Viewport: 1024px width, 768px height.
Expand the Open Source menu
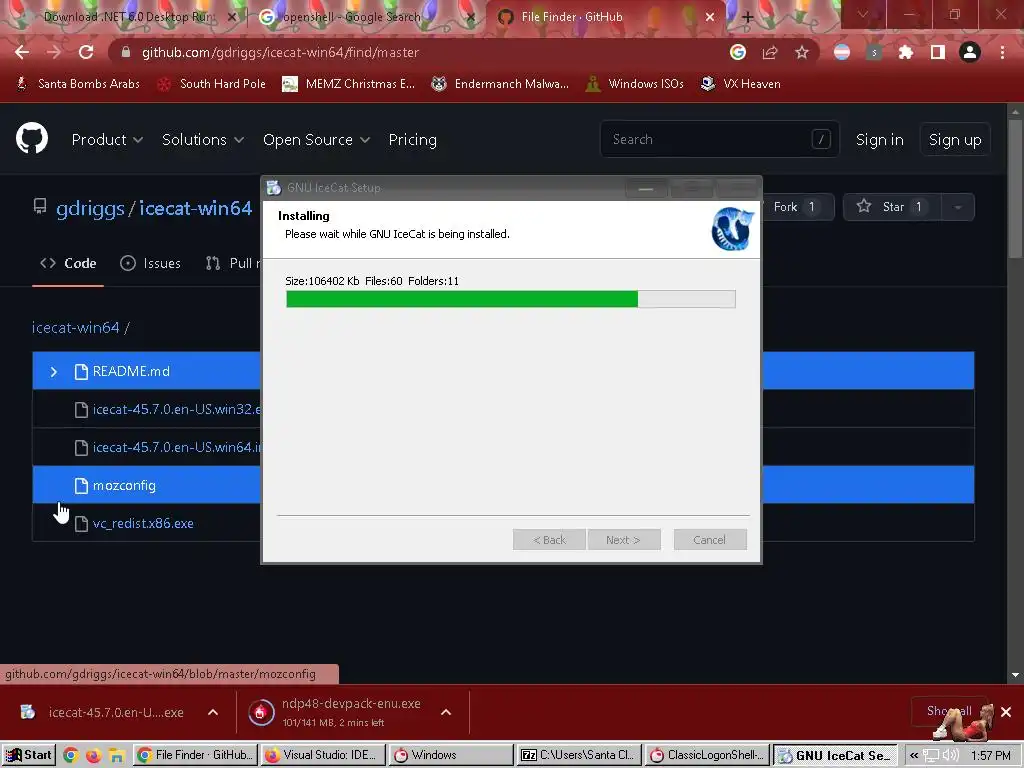click(317, 140)
